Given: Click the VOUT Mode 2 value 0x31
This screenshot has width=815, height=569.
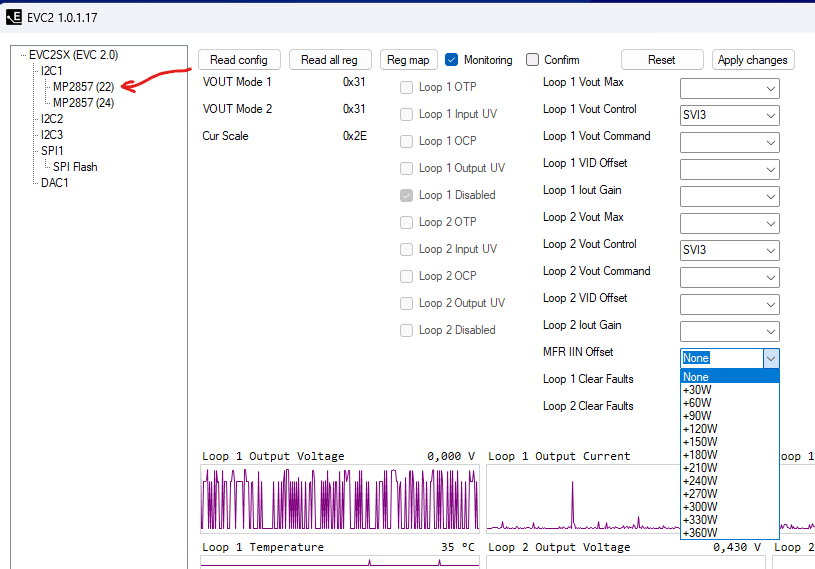Looking at the screenshot, I should pos(354,109).
